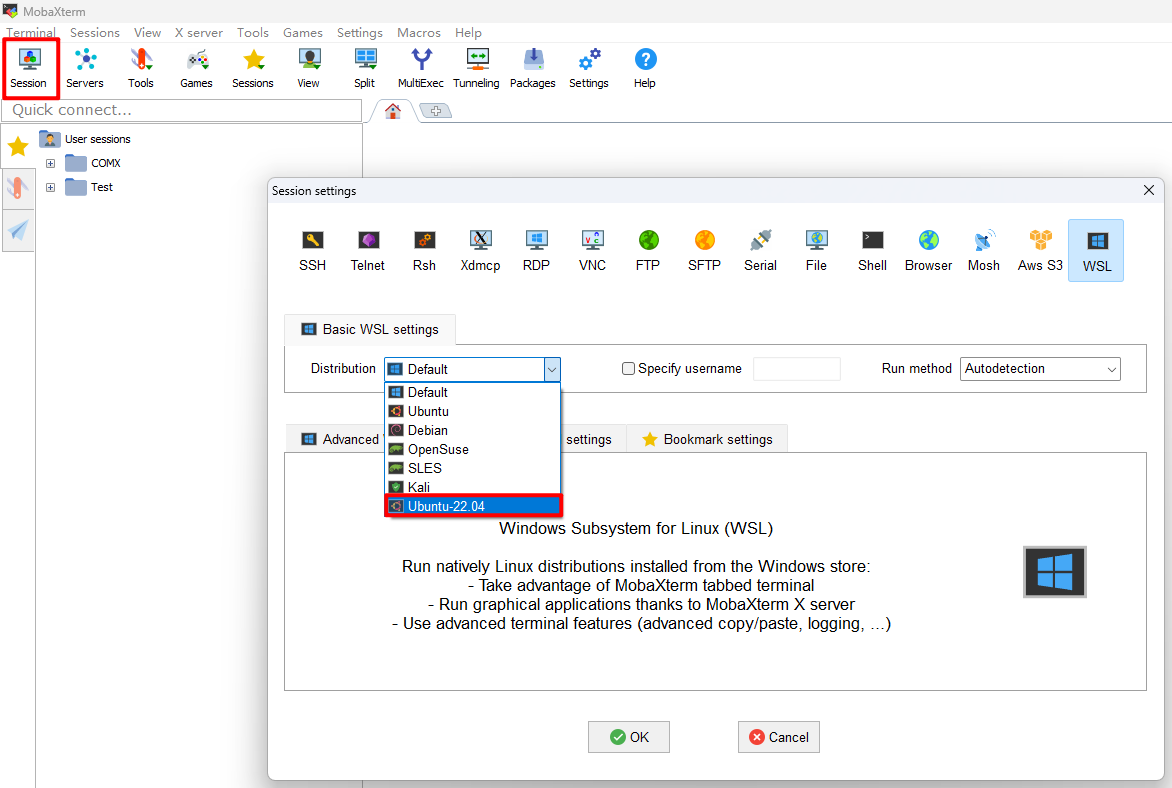
Task: Activate the MultiExec toolbar icon
Action: coord(421,68)
